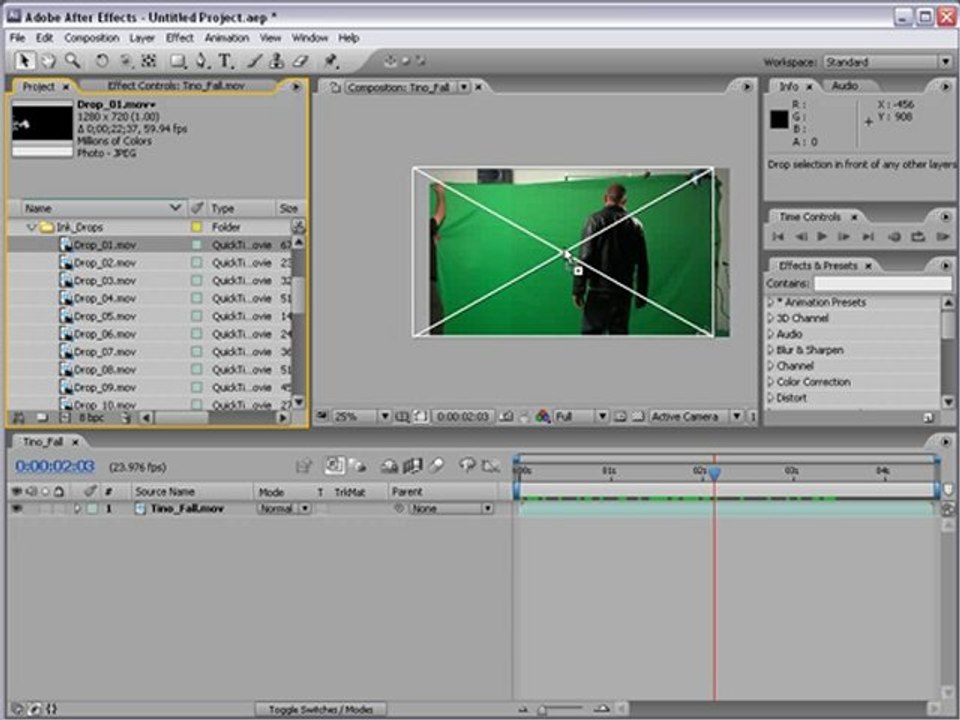Viewport: 960px width, 720px height.
Task: Expand the Color Correction effects category
Action: click(771, 382)
